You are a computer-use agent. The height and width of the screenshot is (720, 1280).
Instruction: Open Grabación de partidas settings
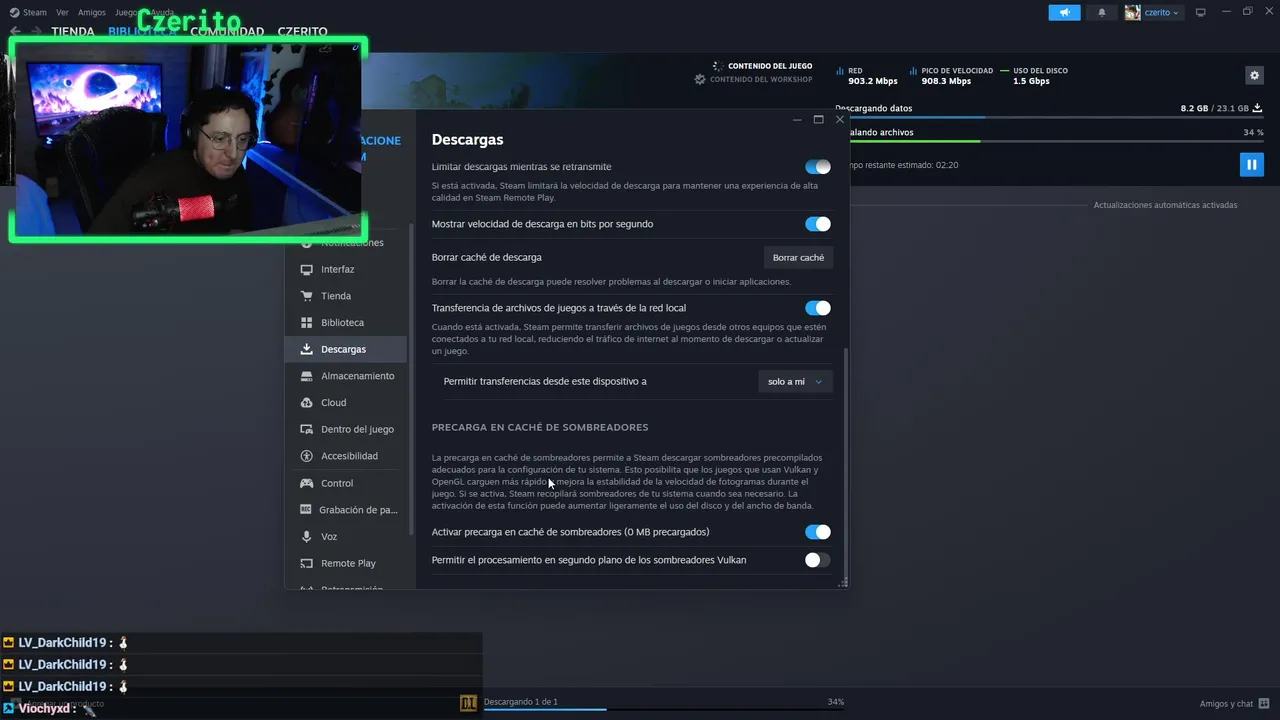[346, 510]
